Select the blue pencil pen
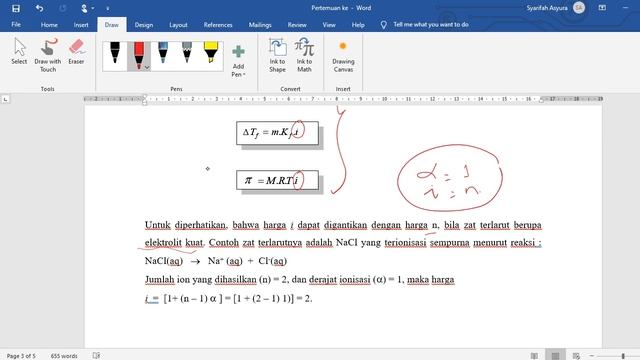Viewport: 640px width, 360px height. point(163,53)
